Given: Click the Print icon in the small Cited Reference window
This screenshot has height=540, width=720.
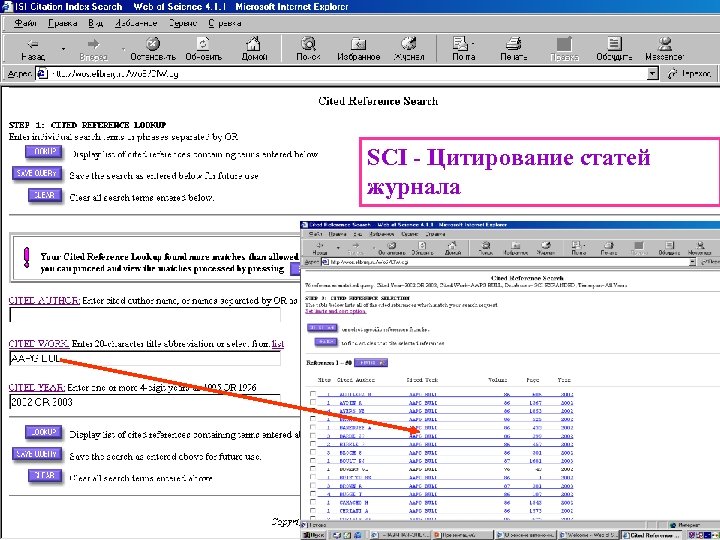Looking at the screenshot, I should [608, 246].
